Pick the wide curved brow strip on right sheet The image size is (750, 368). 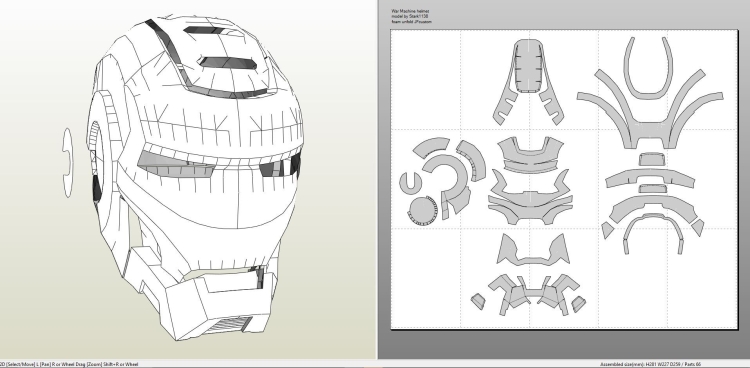(x=651, y=178)
